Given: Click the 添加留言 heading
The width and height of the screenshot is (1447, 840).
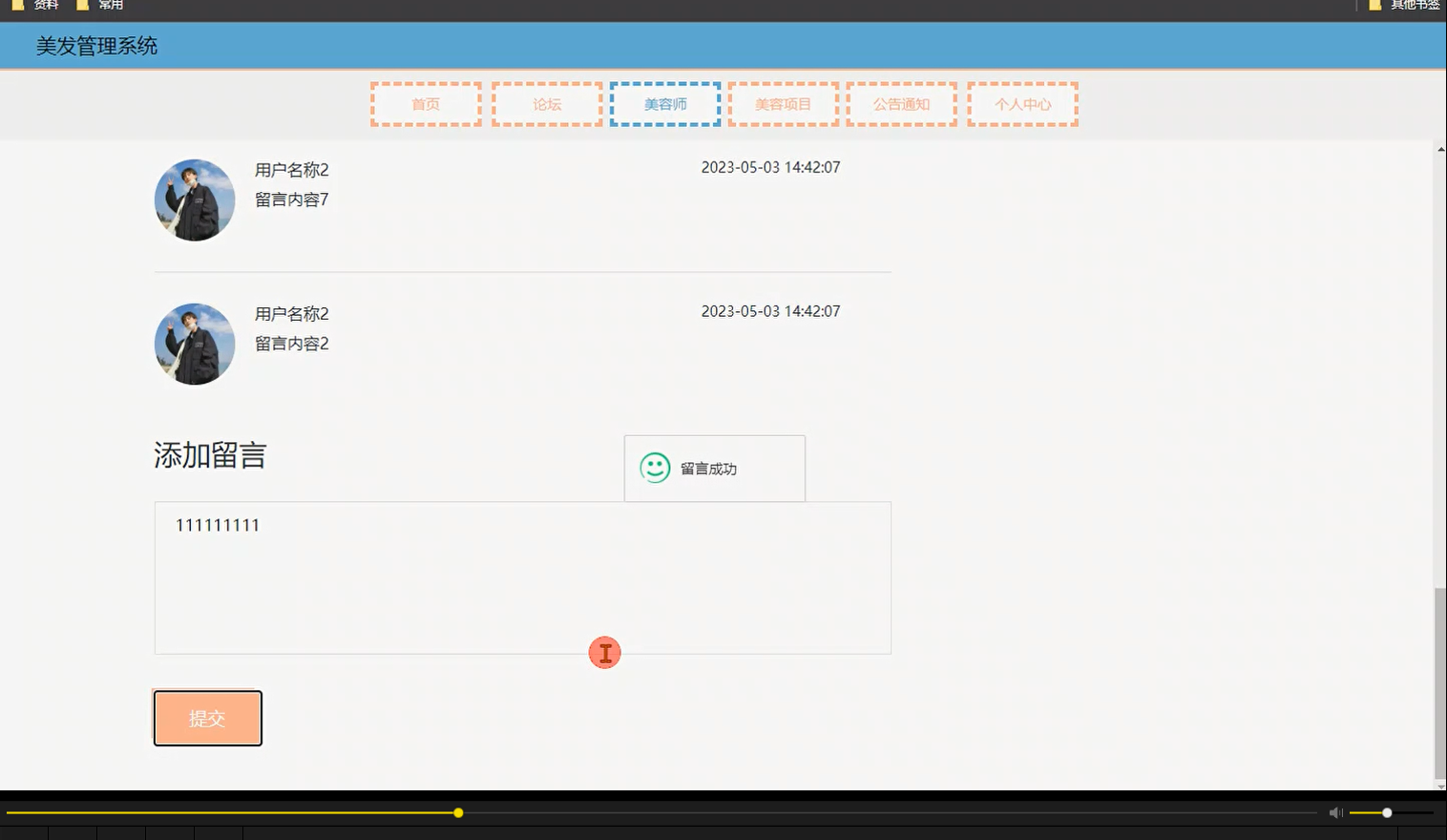Looking at the screenshot, I should coord(210,455).
